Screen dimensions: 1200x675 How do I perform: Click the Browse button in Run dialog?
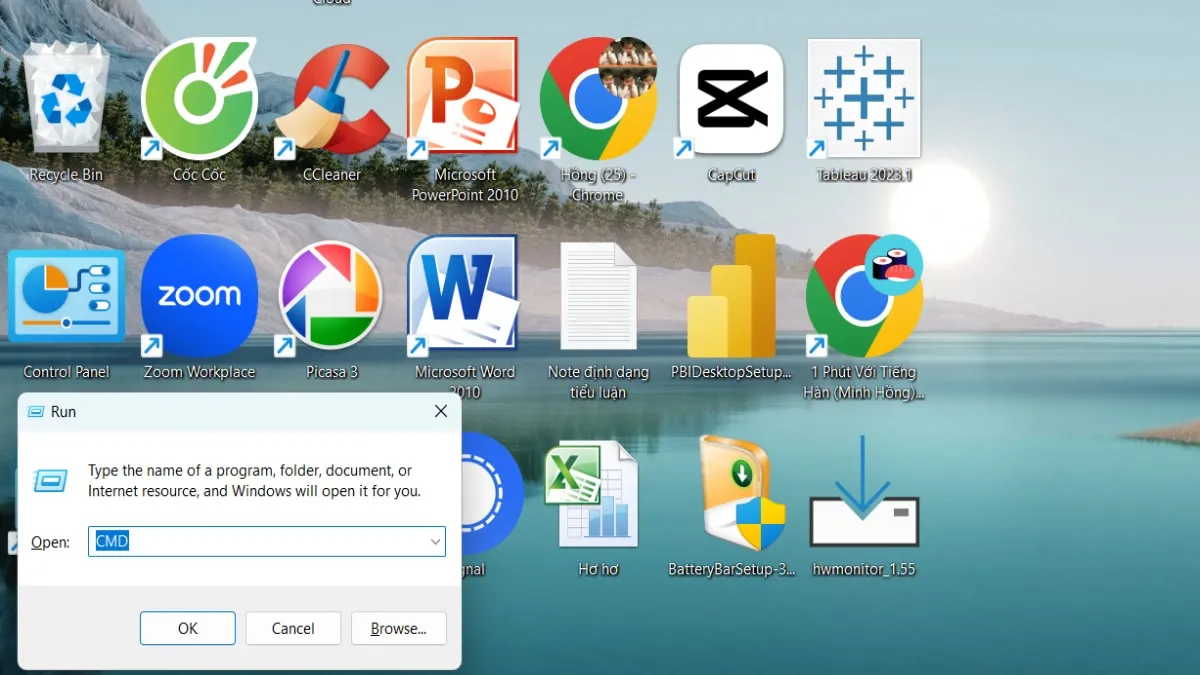click(x=398, y=628)
